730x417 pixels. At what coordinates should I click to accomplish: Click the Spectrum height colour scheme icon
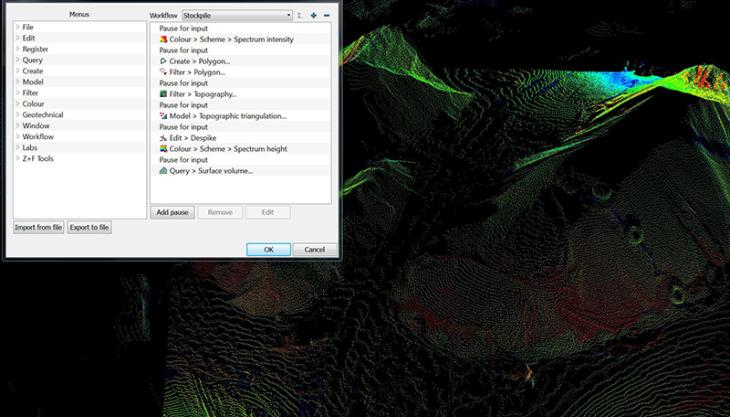pyautogui.click(x=163, y=149)
